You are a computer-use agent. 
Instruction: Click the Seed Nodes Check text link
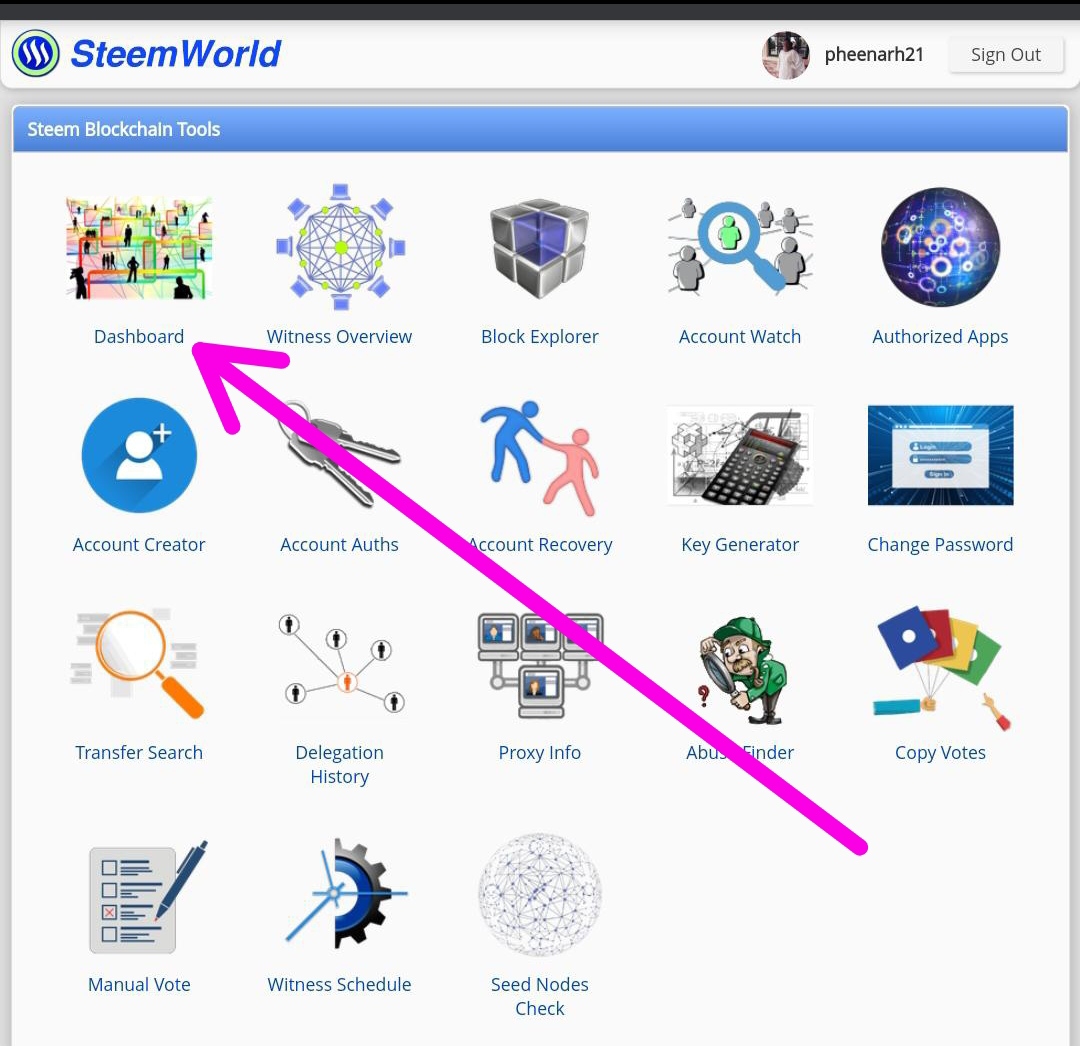pyautogui.click(x=540, y=996)
